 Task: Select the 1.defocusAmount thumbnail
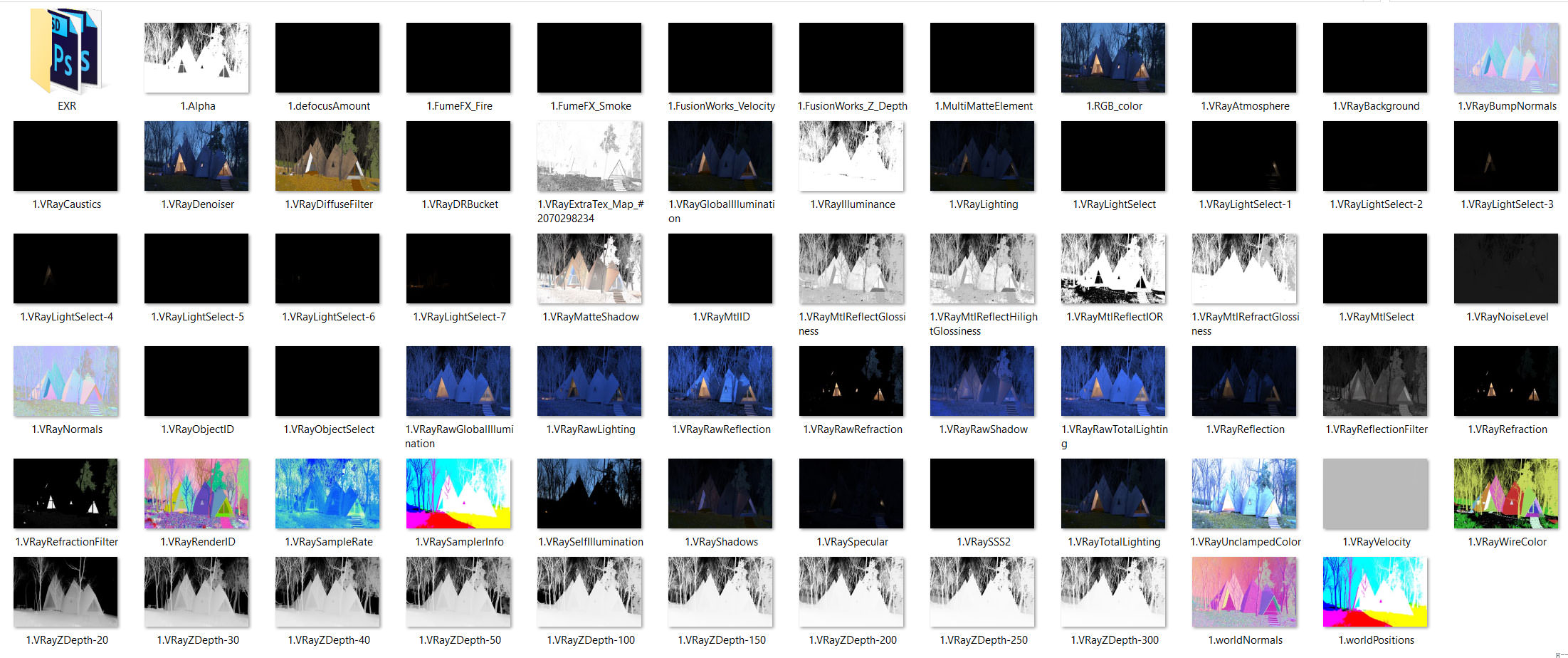(327, 58)
